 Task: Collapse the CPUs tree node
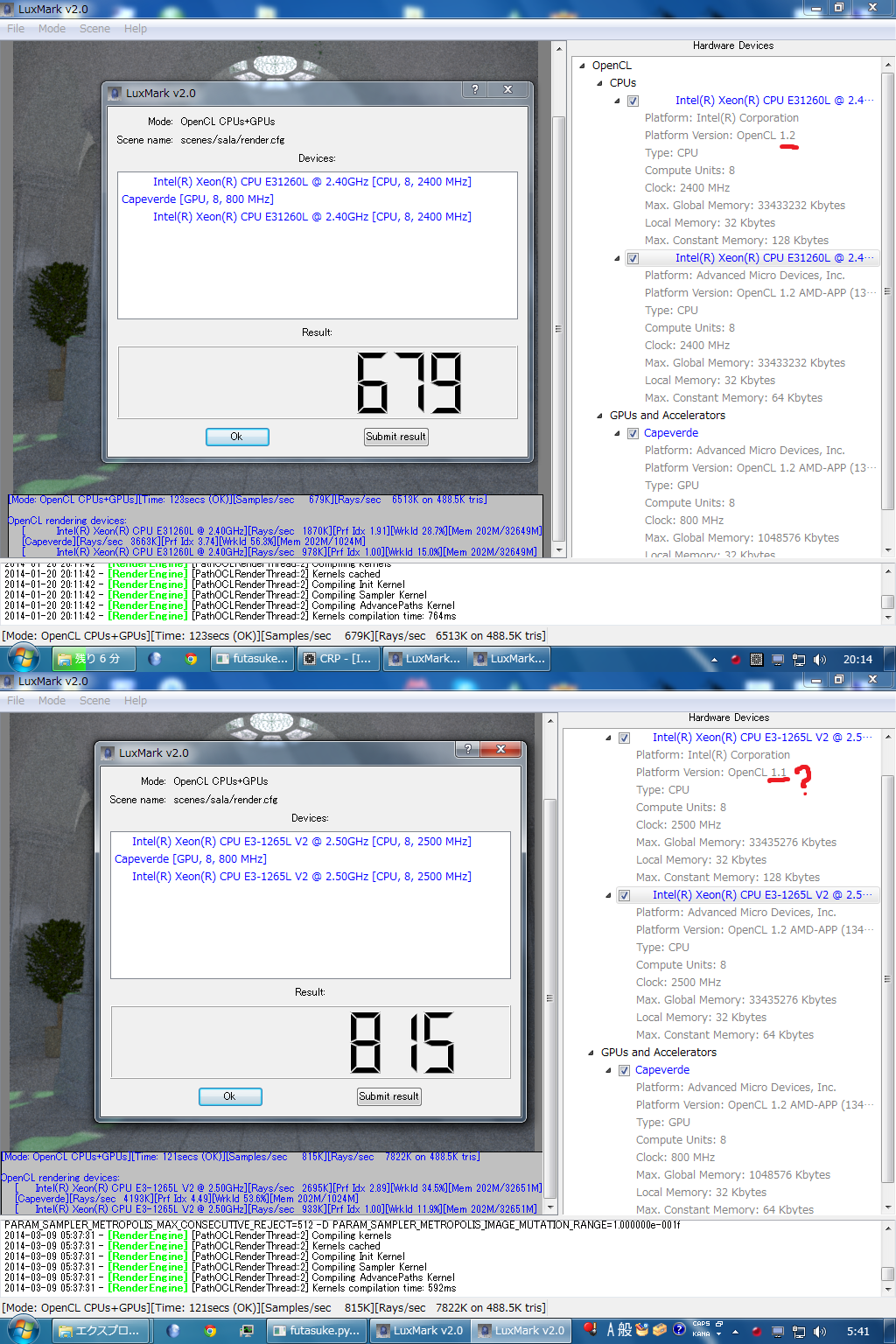(600, 83)
